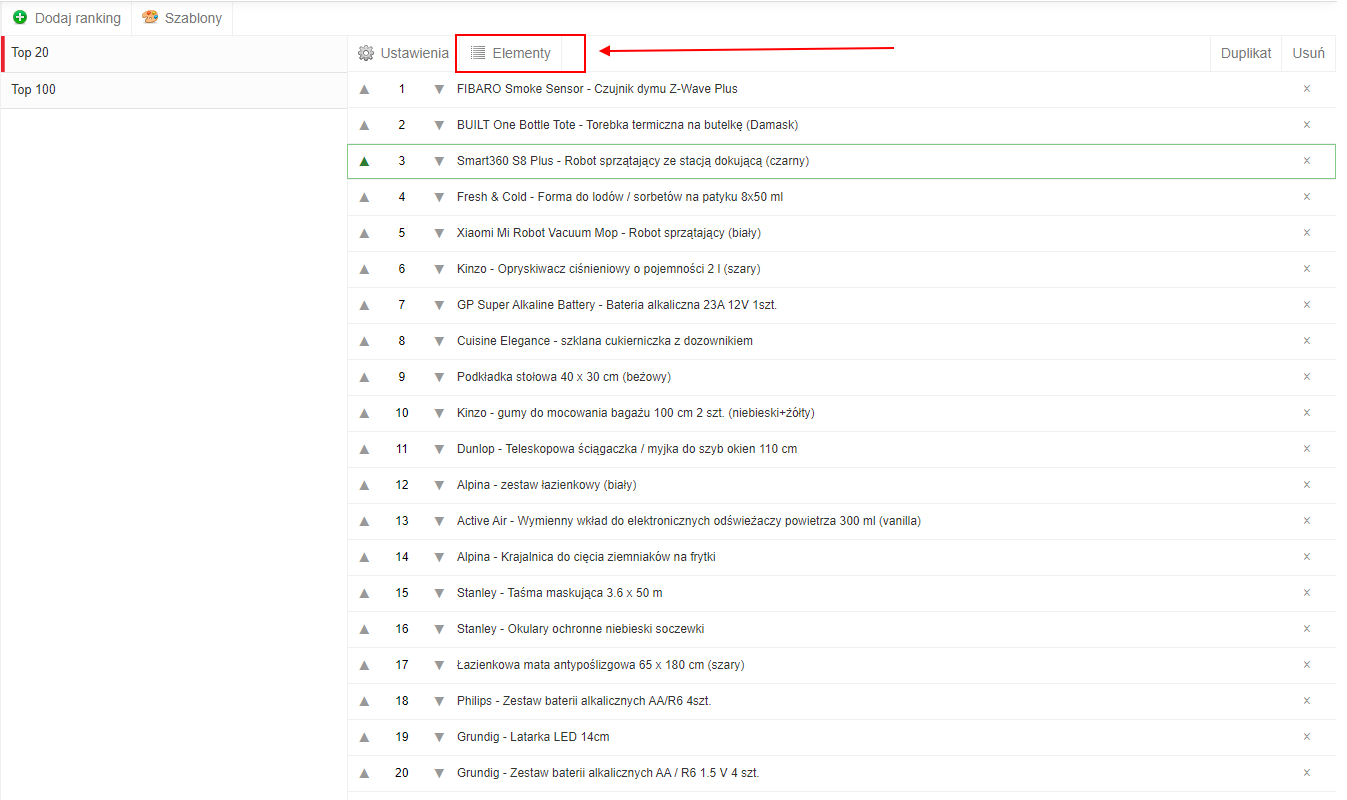Move Alpina Krajalnica item down
Image resolution: width=1347 pixels, height=800 pixels.
coord(439,557)
